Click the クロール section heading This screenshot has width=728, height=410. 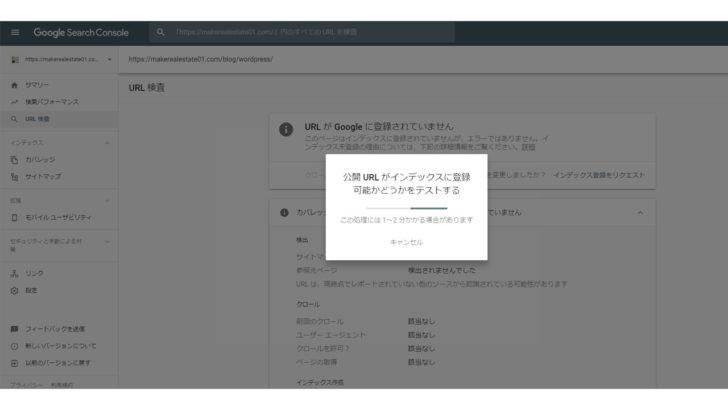click(308, 305)
